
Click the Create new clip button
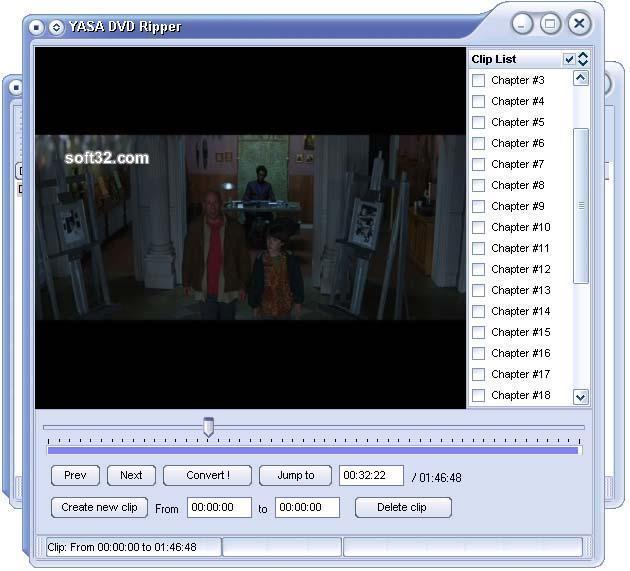click(x=99, y=508)
